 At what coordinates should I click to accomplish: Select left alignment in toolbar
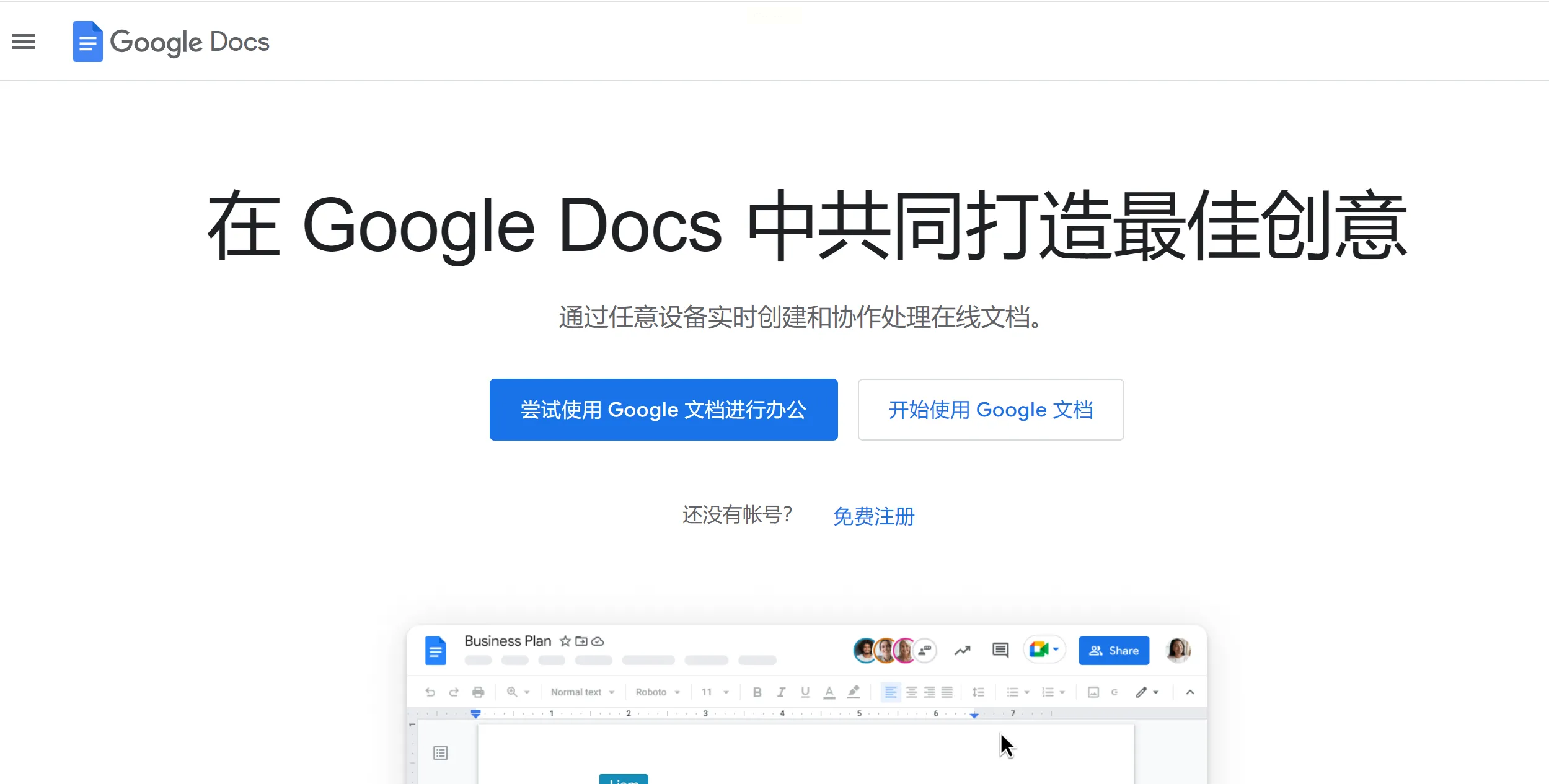tap(890, 692)
